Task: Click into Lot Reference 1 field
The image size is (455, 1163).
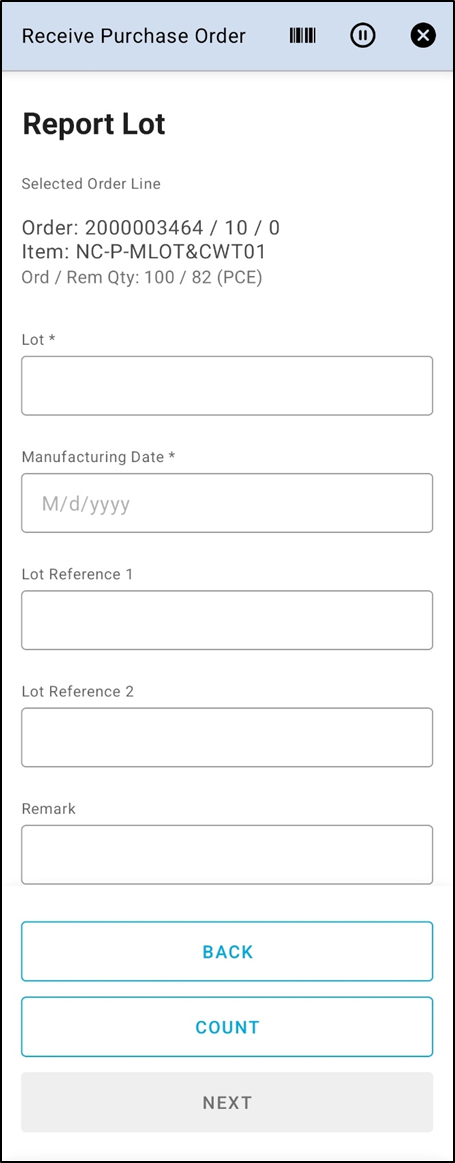Action: point(227,620)
